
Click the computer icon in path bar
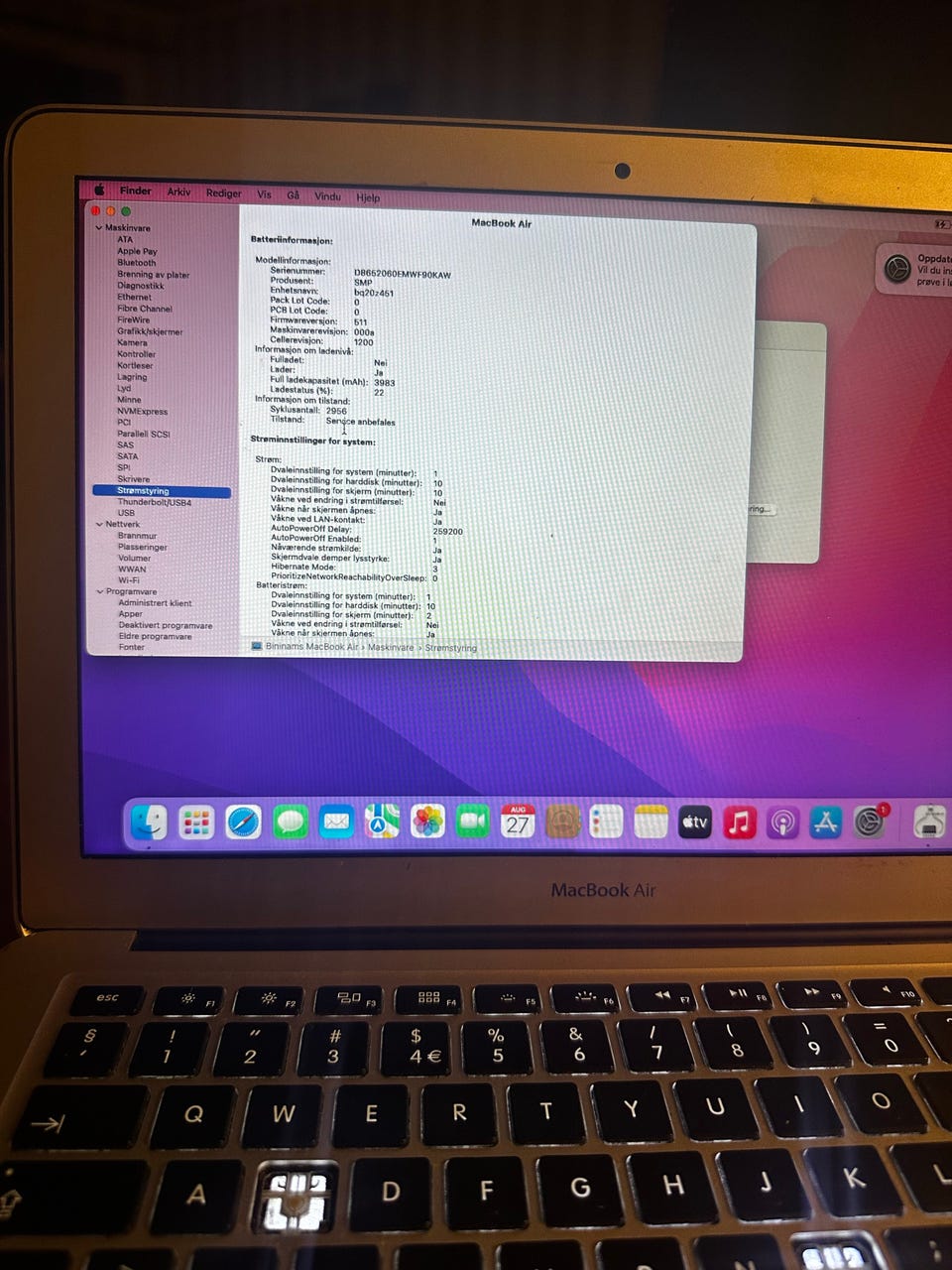257,646
